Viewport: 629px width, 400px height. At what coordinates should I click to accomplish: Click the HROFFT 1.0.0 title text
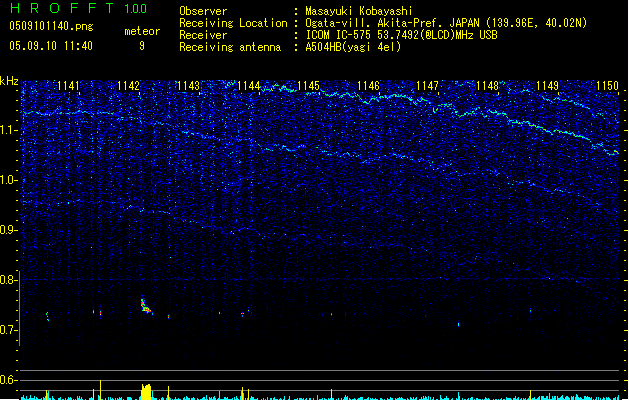(x=78, y=8)
